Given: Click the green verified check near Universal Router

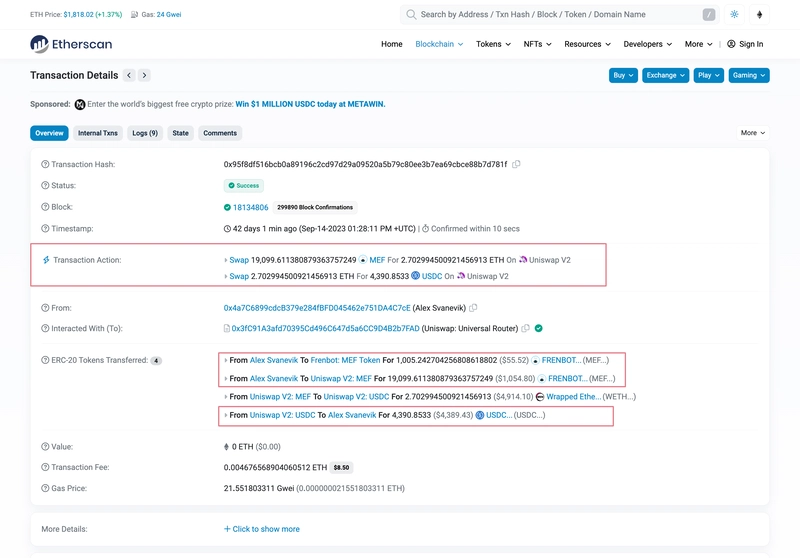Looking at the screenshot, I should pyautogui.click(x=538, y=328).
